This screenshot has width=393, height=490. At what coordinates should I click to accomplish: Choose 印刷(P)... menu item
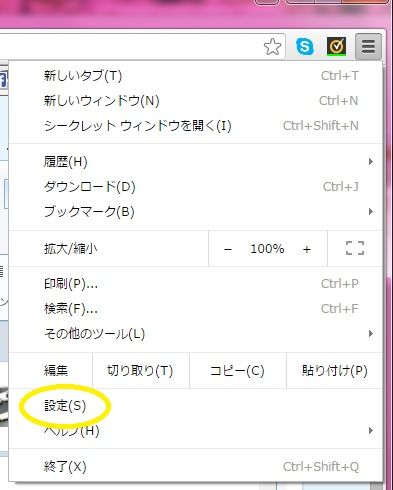point(196,284)
